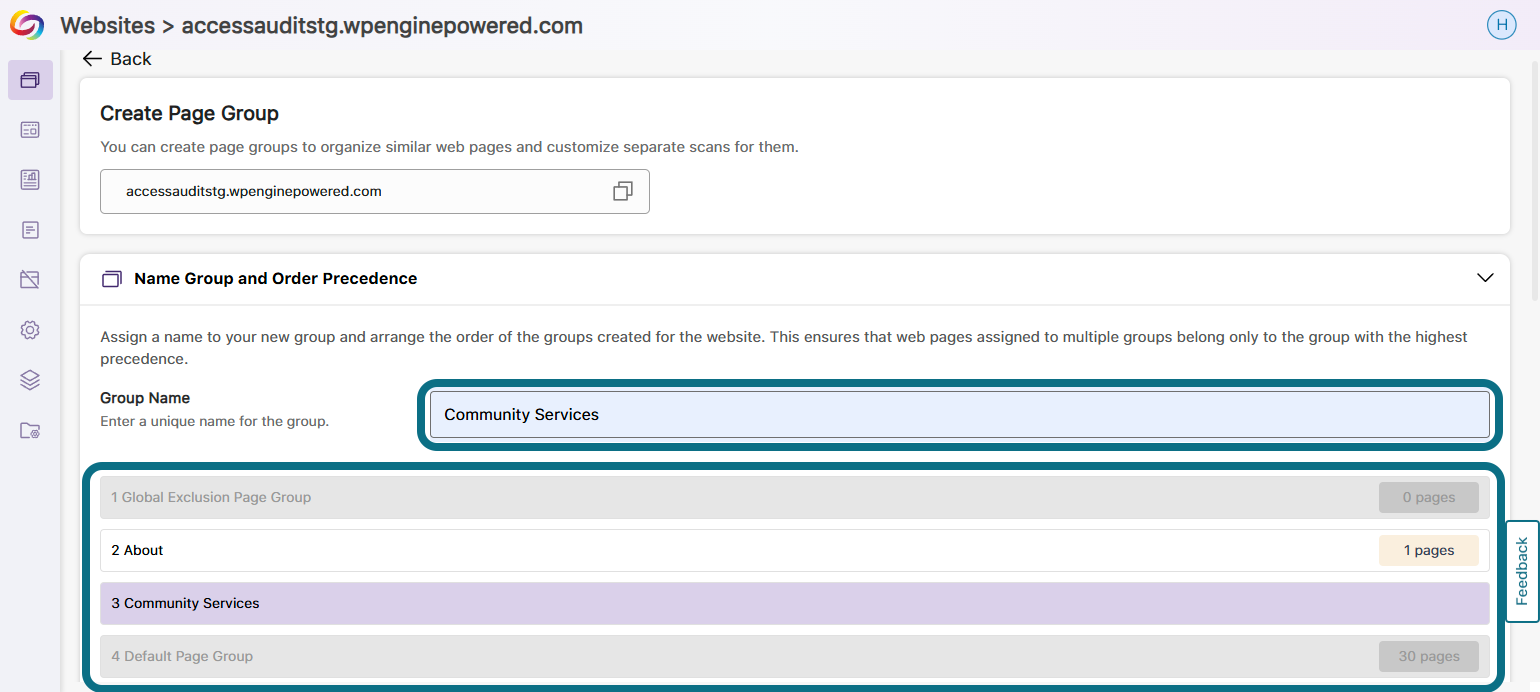Click the 30 pages badge
1540x692 pixels.
point(1428,656)
